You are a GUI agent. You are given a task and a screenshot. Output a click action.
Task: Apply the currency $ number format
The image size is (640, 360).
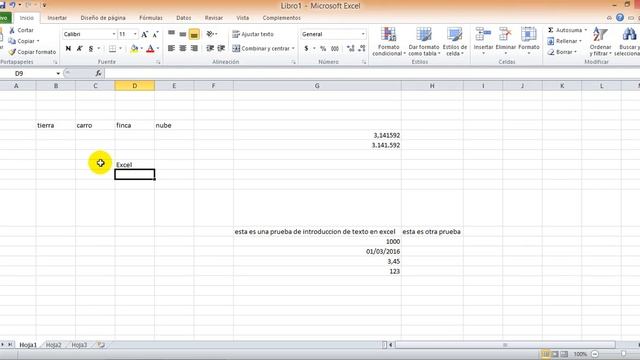point(306,49)
